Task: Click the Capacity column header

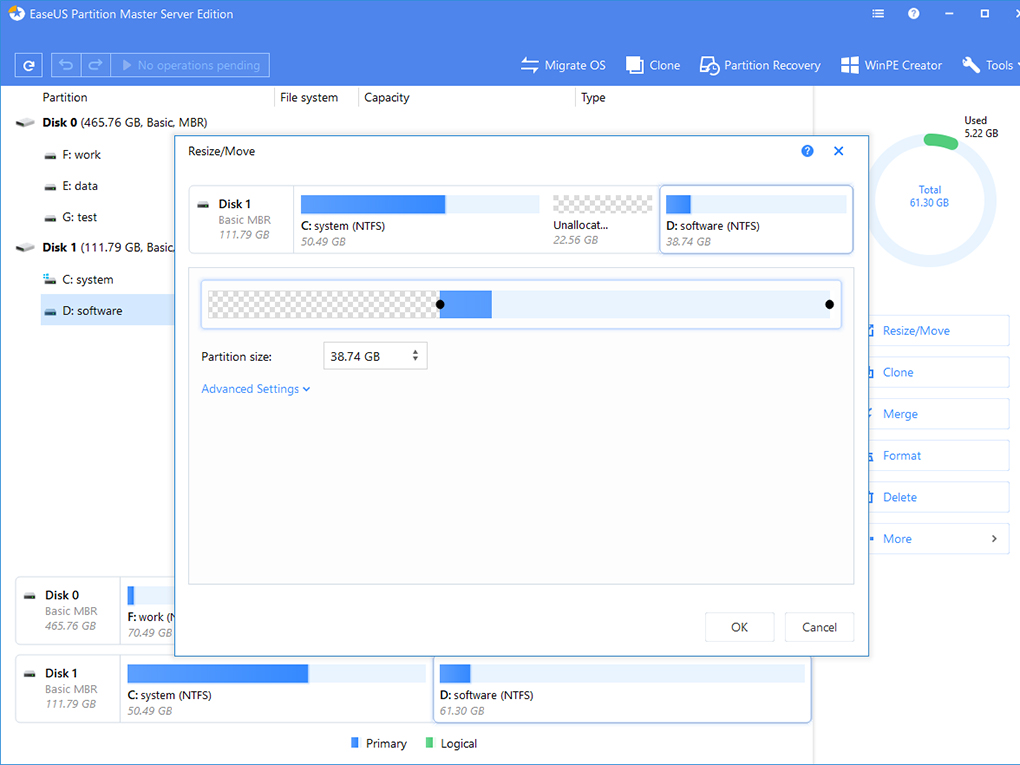Action: click(x=387, y=98)
